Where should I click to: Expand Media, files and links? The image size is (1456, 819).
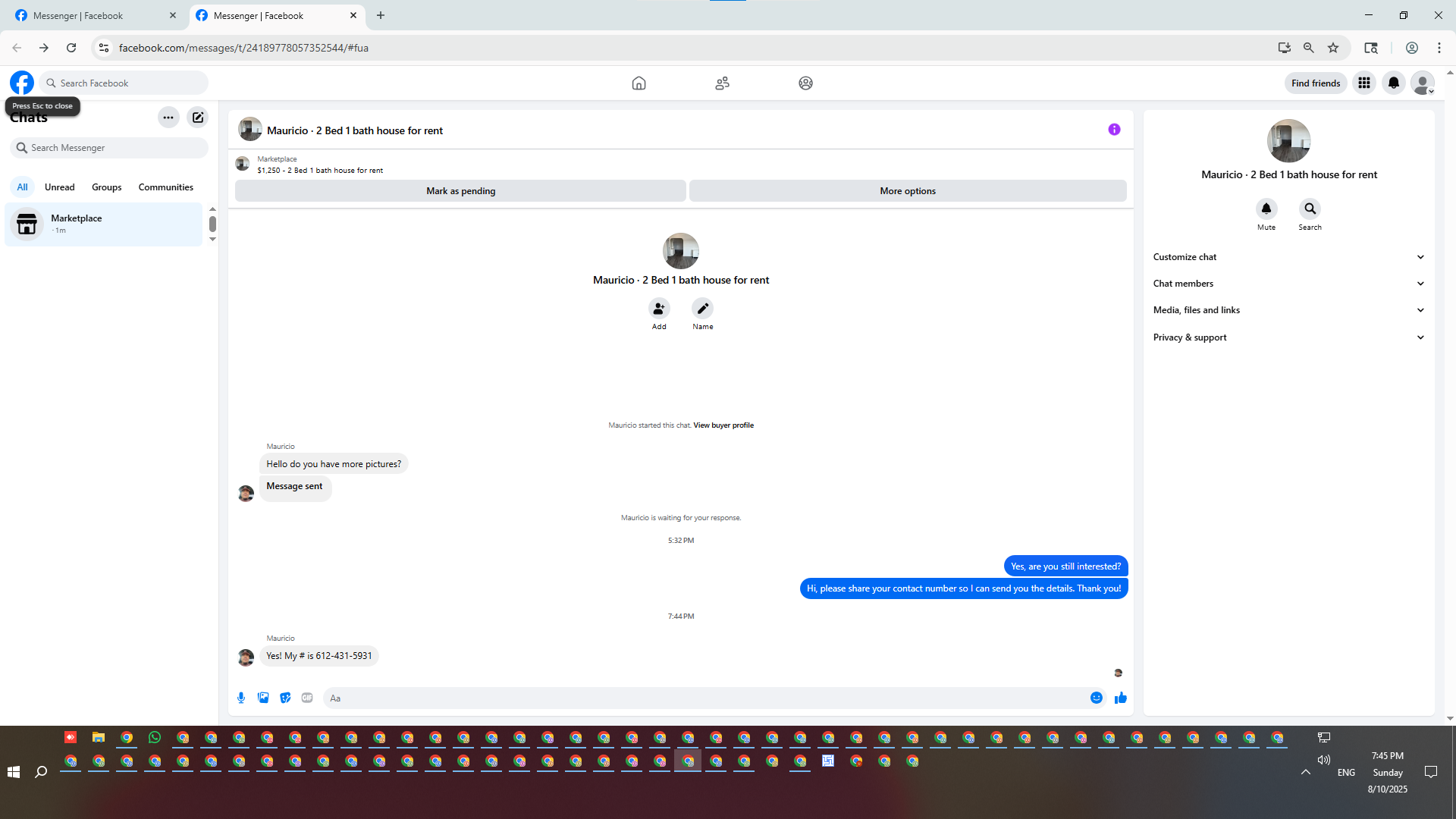click(1288, 310)
